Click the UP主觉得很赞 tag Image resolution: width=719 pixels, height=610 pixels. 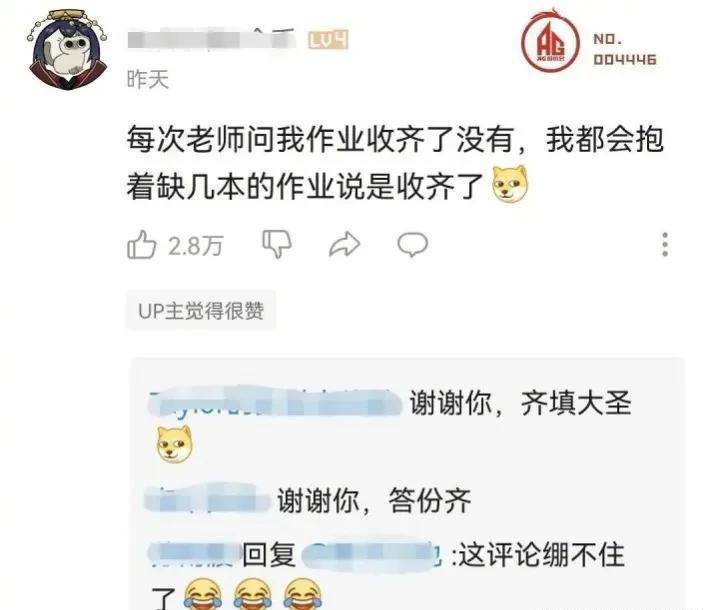tap(201, 311)
